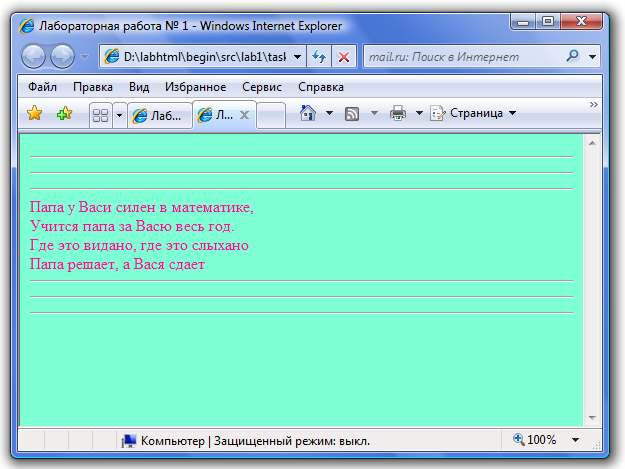Image resolution: width=625 pixels, height=469 pixels.
Task: Open the Избранное menu
Action: [195, 87]
